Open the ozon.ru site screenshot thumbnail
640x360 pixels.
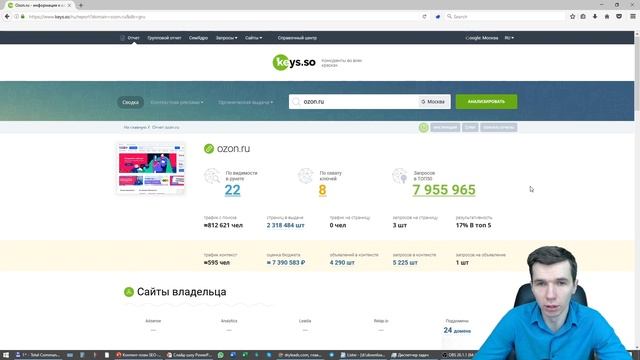coord(151,168)
